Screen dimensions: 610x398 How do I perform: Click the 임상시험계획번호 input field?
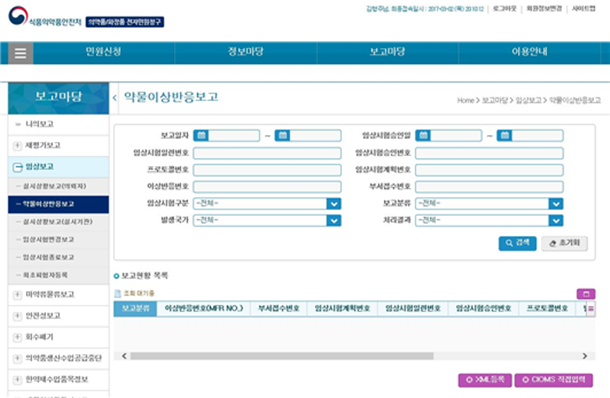[489, 170]
